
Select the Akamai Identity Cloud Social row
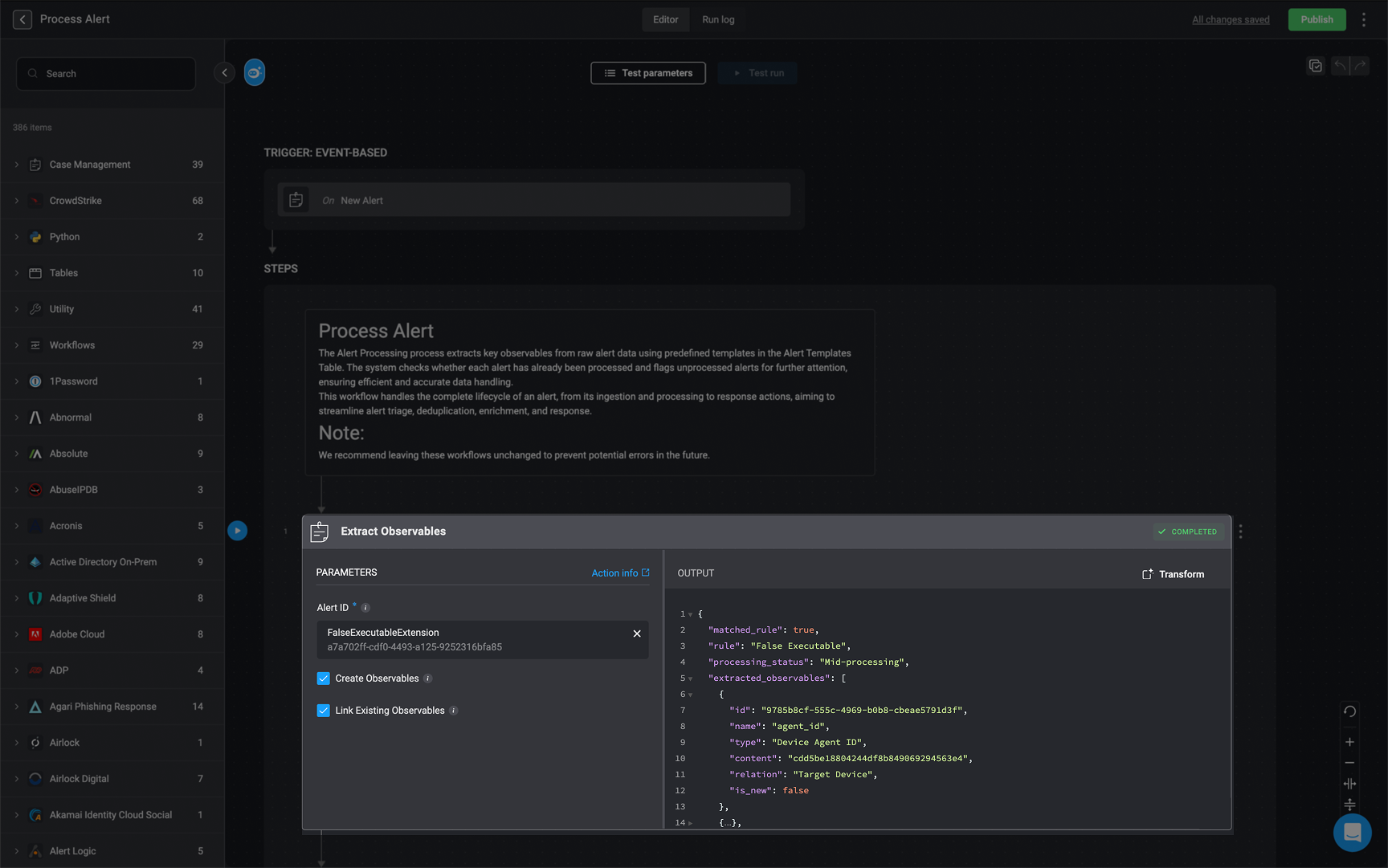(112, 815)
